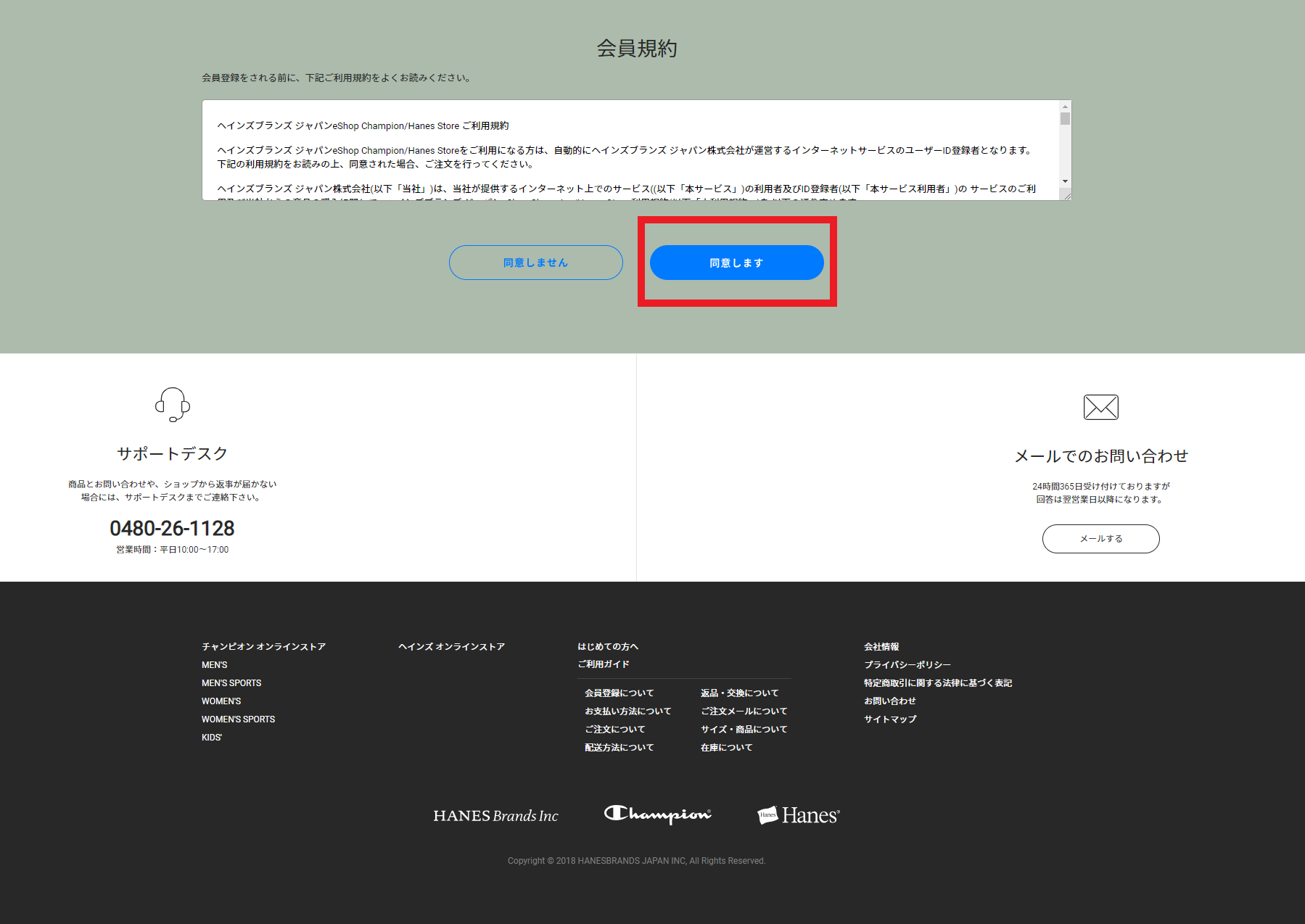
Task: Open the ご利用ガイド link
Action: (x=603, y=664)
